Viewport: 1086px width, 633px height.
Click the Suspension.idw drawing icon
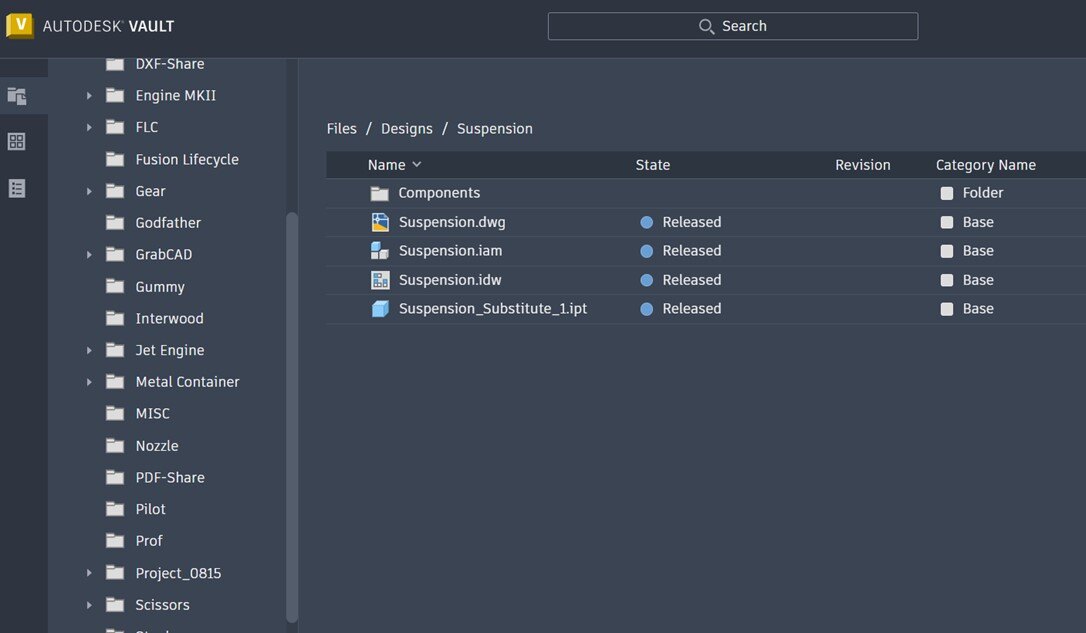pos(380,279)
